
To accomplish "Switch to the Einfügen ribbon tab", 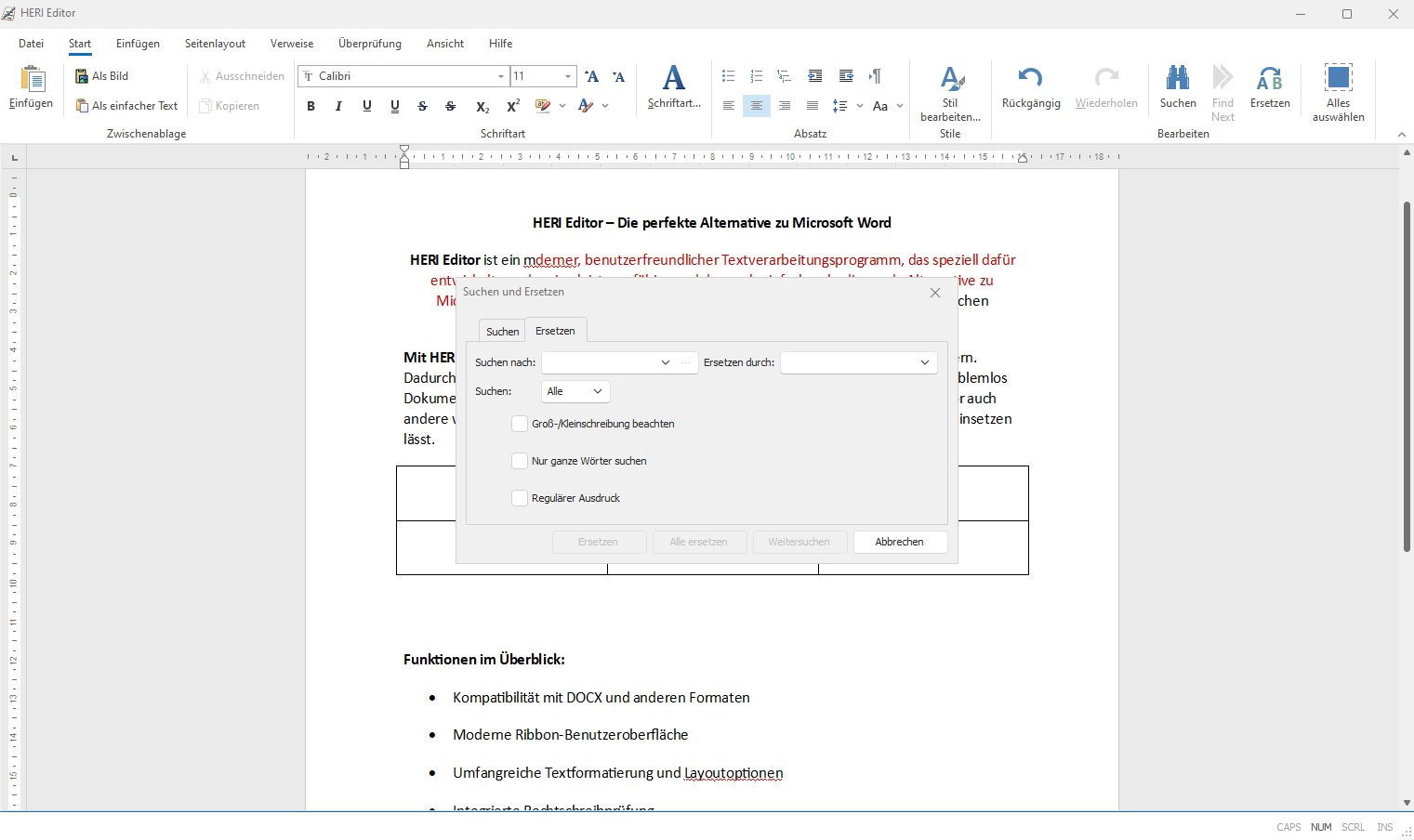I will [x=138, y=44].
